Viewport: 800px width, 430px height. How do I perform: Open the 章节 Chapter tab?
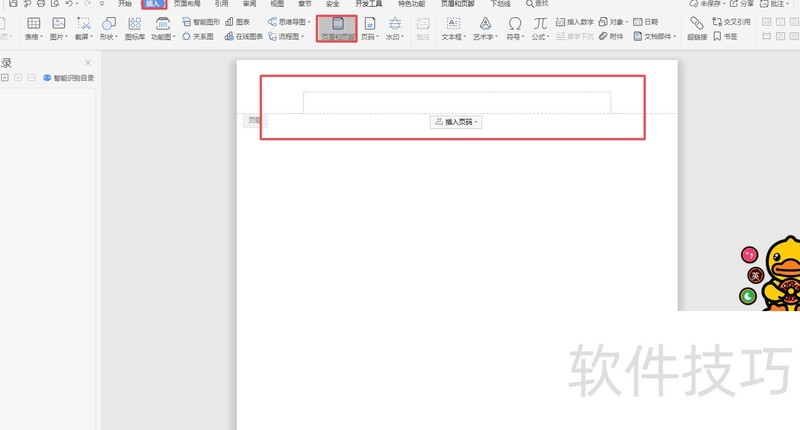click(305, 4)
